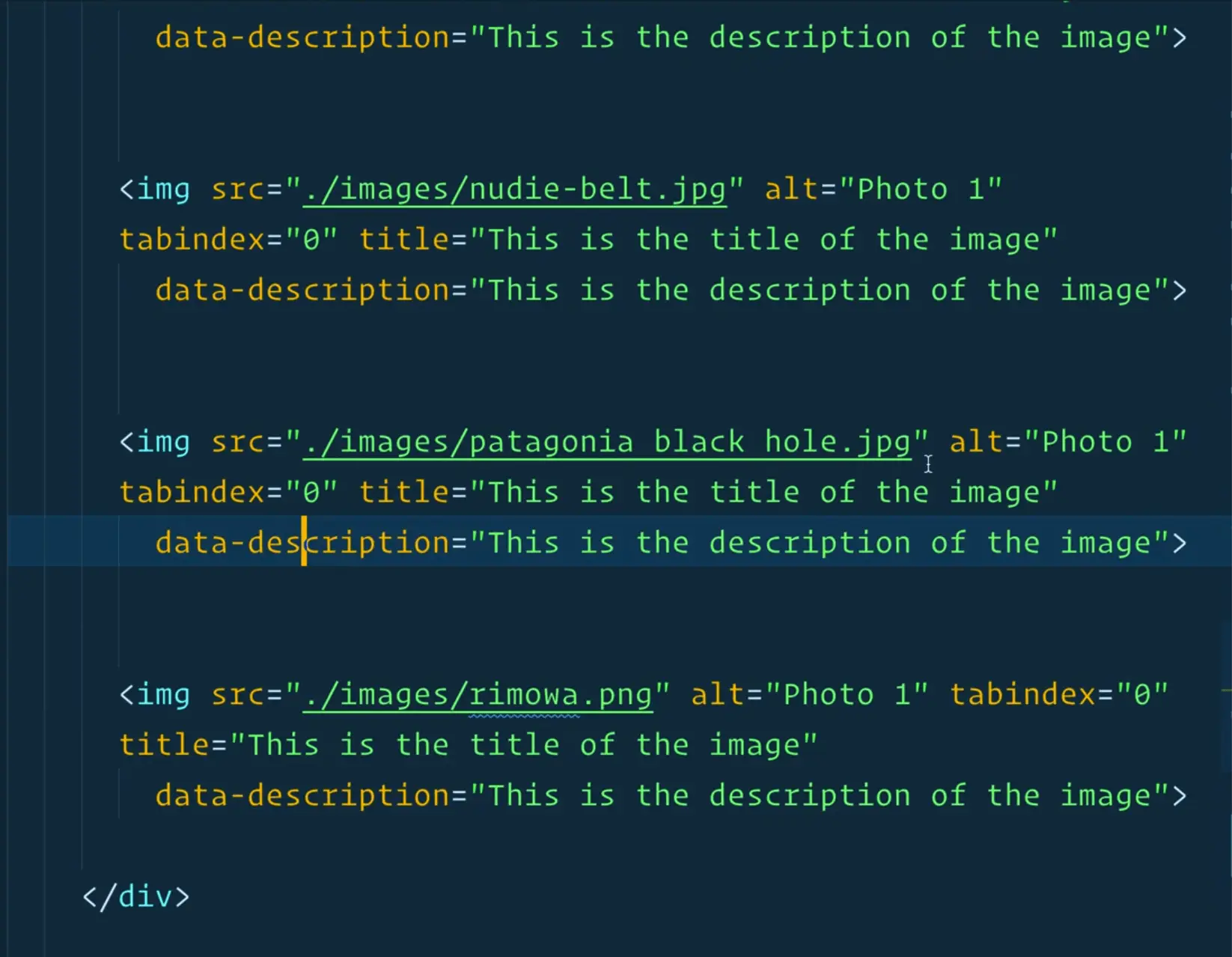Click the alt attribute after rimowa.png
The height and width of the screenshot is (957, 1232).
[717, 695]
